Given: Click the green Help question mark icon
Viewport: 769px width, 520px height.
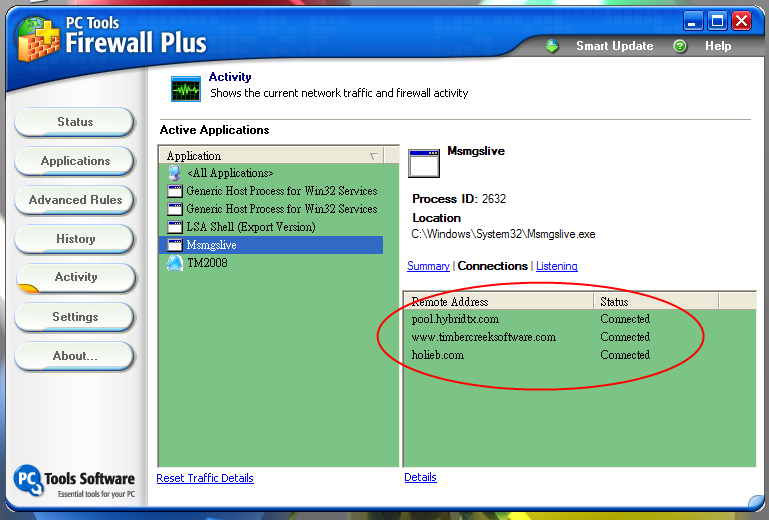Looking at the screenshot, I should (680, 46).
